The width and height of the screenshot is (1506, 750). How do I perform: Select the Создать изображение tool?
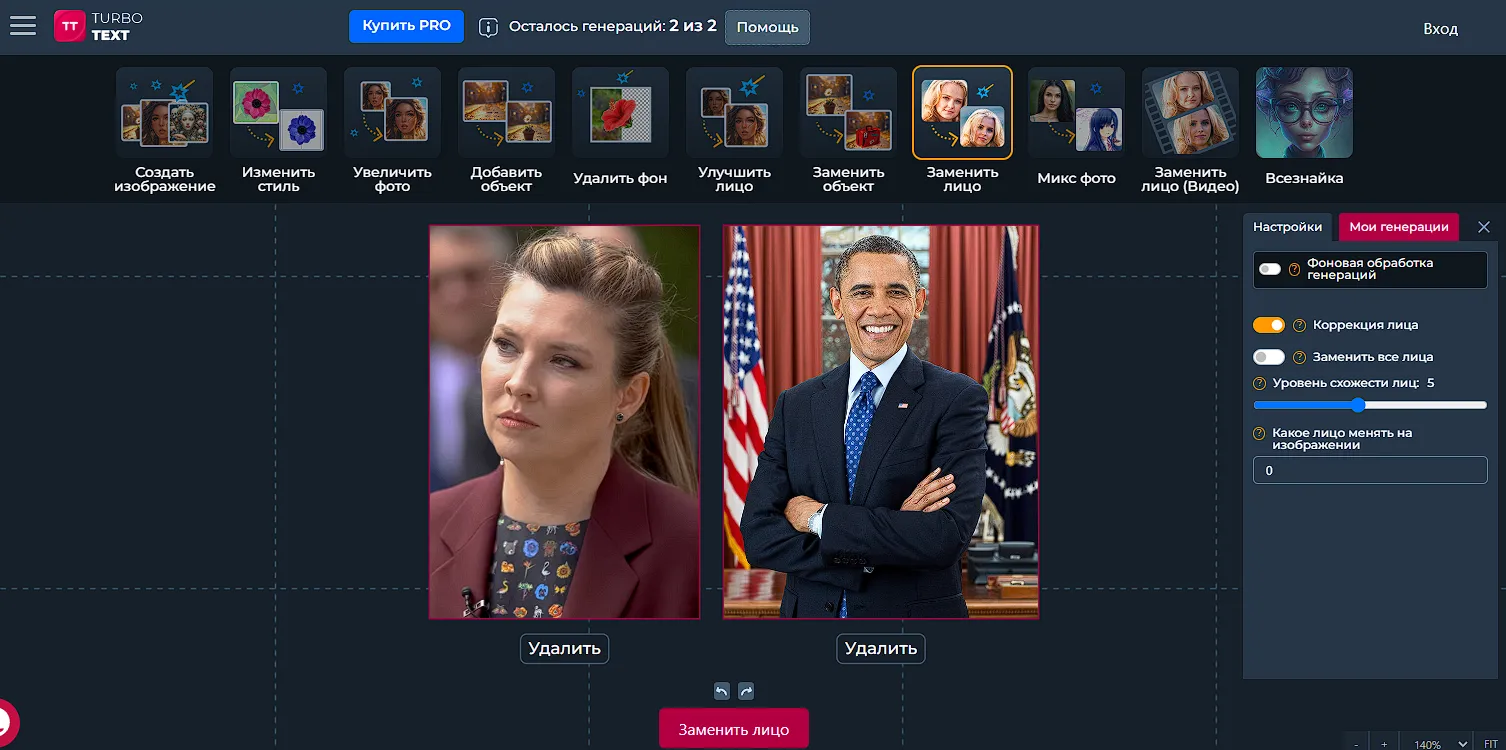[x=164, y=127]
